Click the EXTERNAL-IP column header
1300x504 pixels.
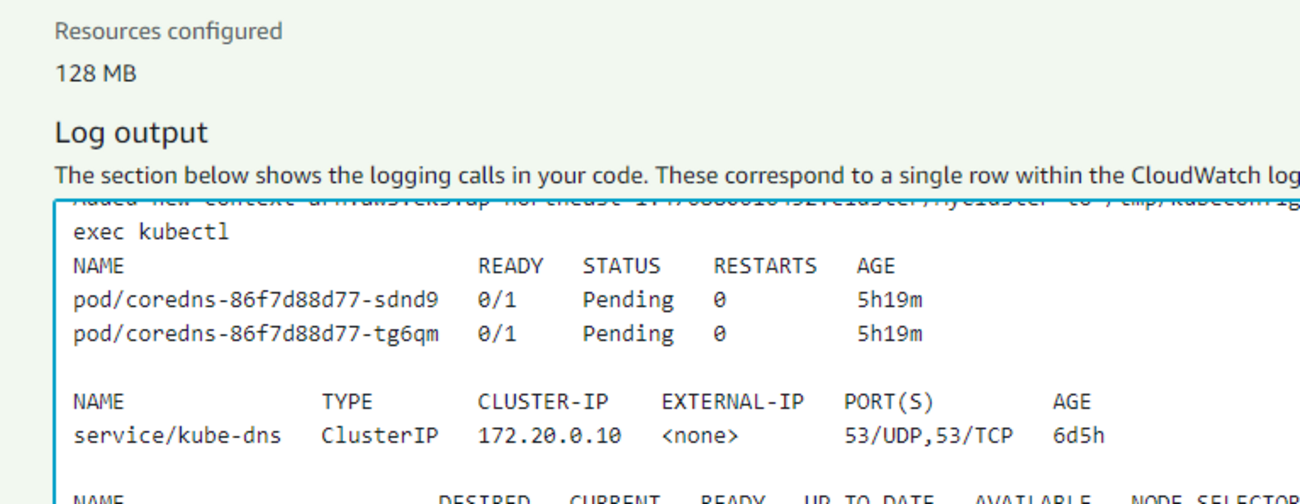(x=732, y=402)
